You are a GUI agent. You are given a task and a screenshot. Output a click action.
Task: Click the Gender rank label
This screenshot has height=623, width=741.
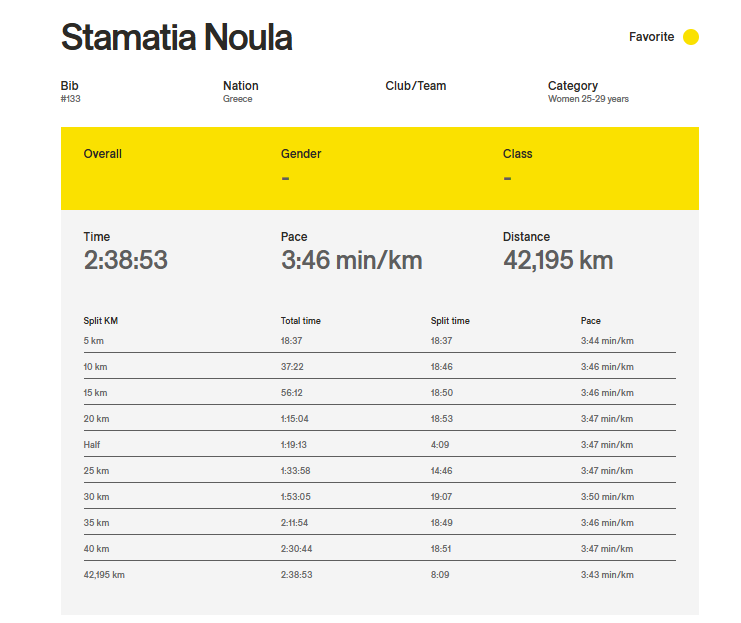tap(301, 154)
